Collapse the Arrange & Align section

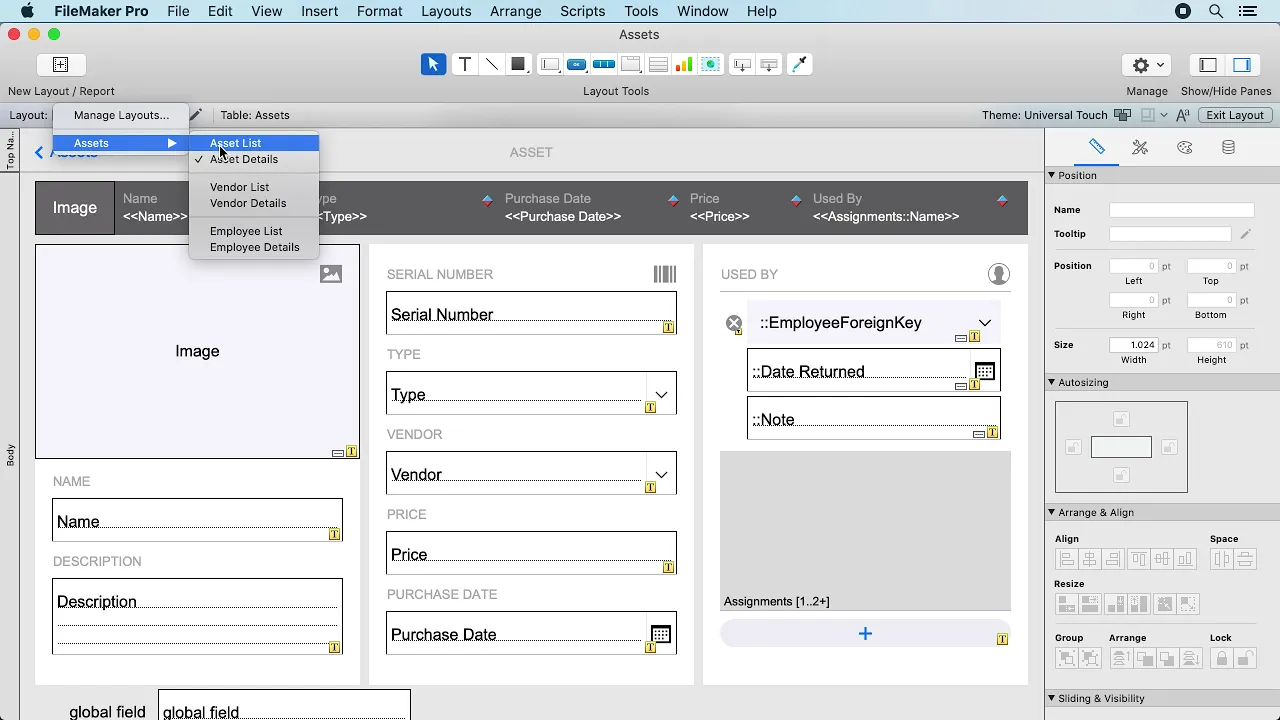coord(1052,512)
